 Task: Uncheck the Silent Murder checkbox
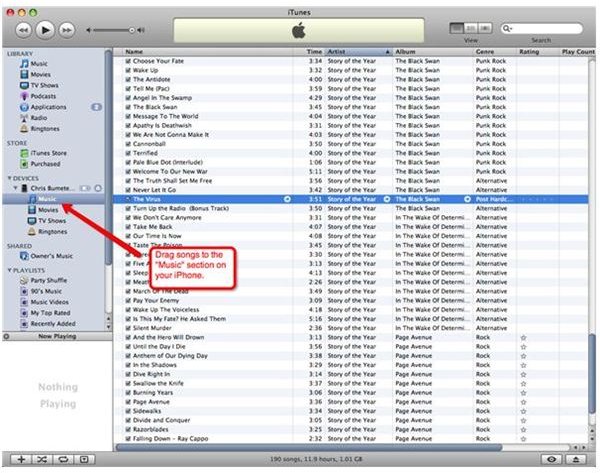(128, 328)
